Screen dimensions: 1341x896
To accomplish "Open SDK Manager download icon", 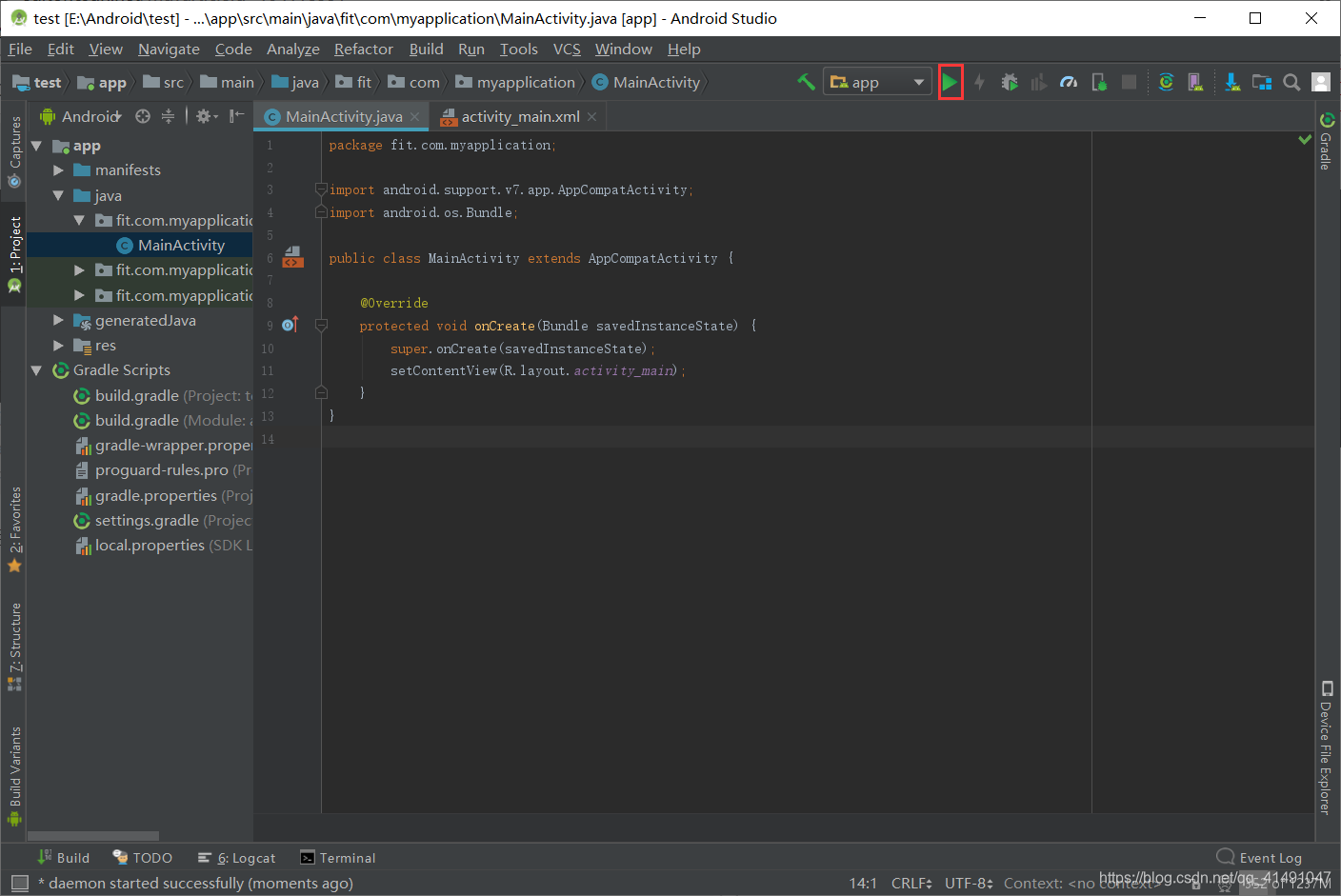I will click(x=1232, y=83).
